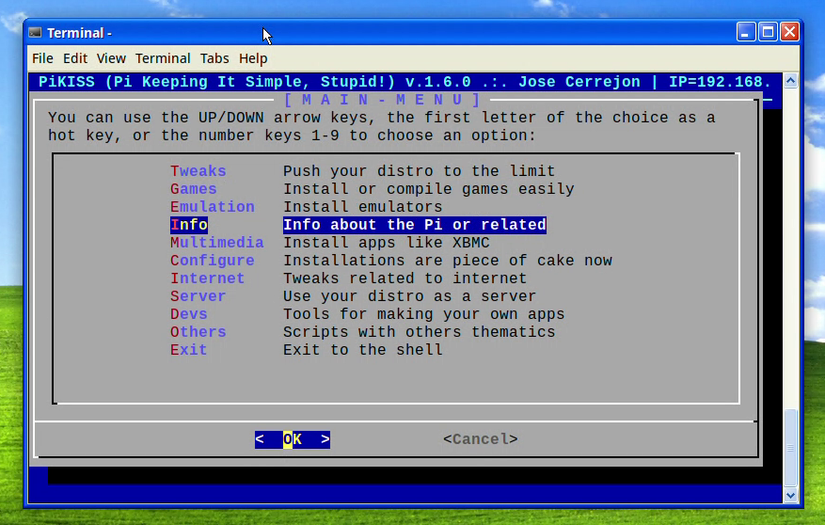
Task: Open the View menu
Action: 111,58
